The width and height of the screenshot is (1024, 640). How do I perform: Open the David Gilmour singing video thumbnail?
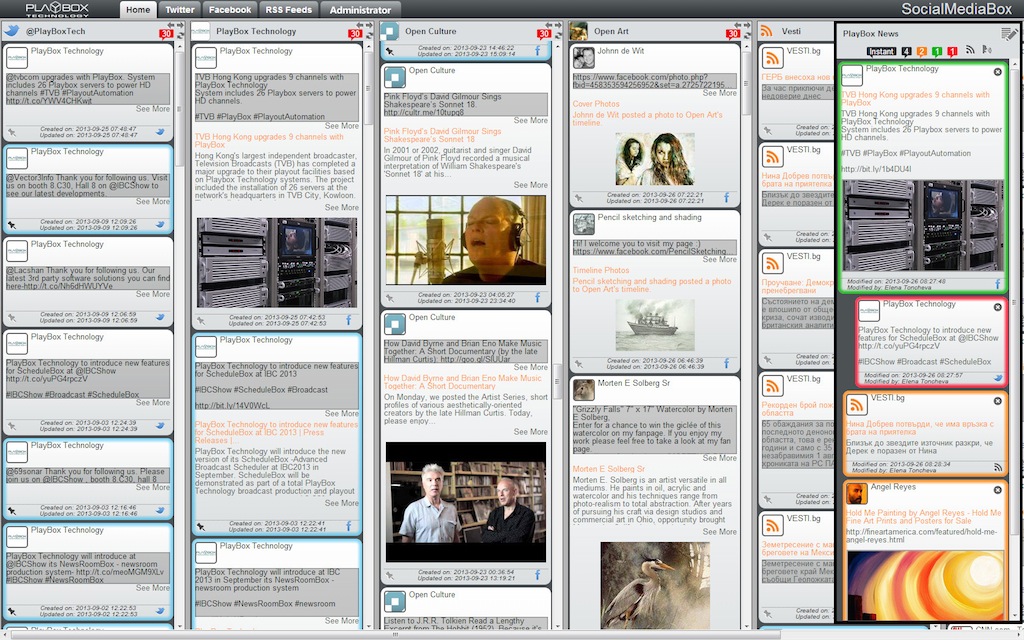point(466,240)
